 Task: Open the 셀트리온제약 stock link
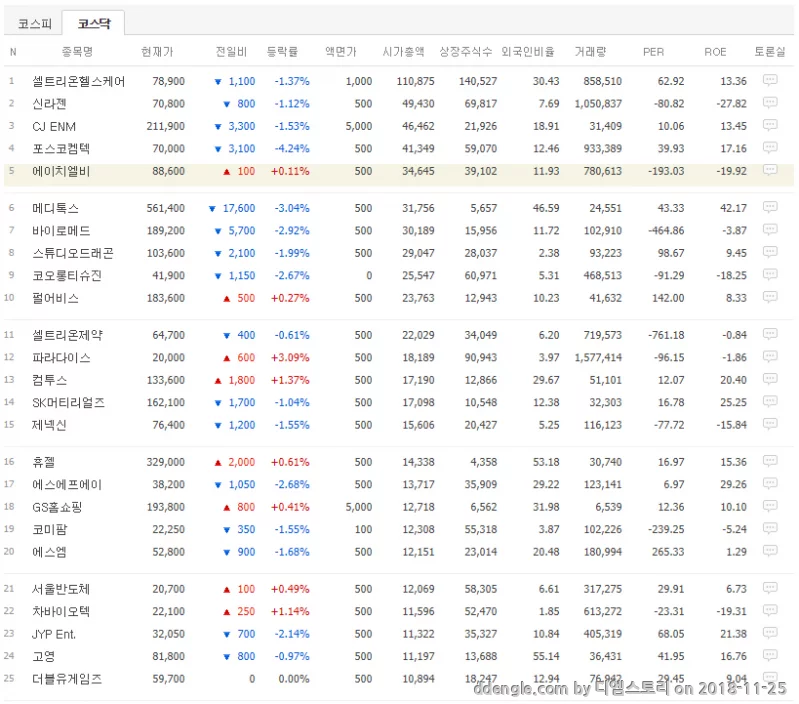coord(67,335)
